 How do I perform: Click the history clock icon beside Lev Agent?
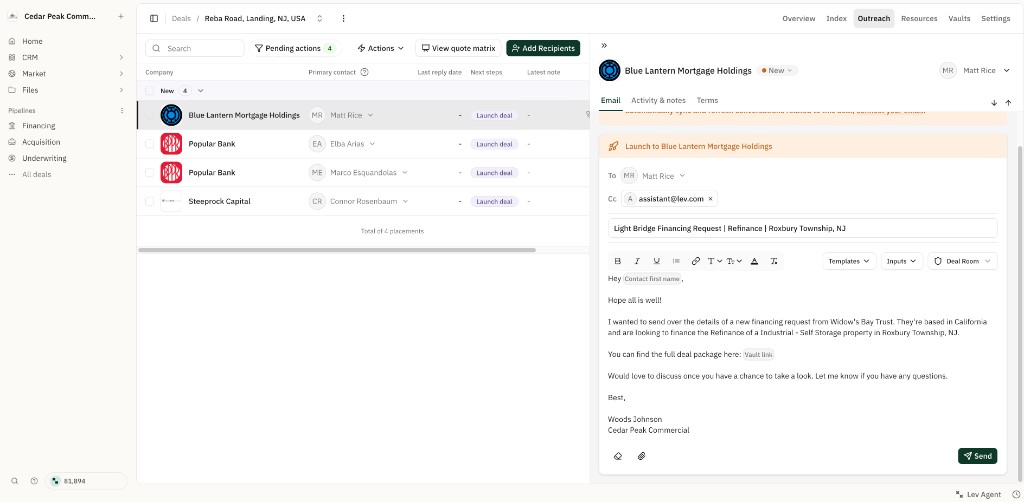coord(1016,494)
